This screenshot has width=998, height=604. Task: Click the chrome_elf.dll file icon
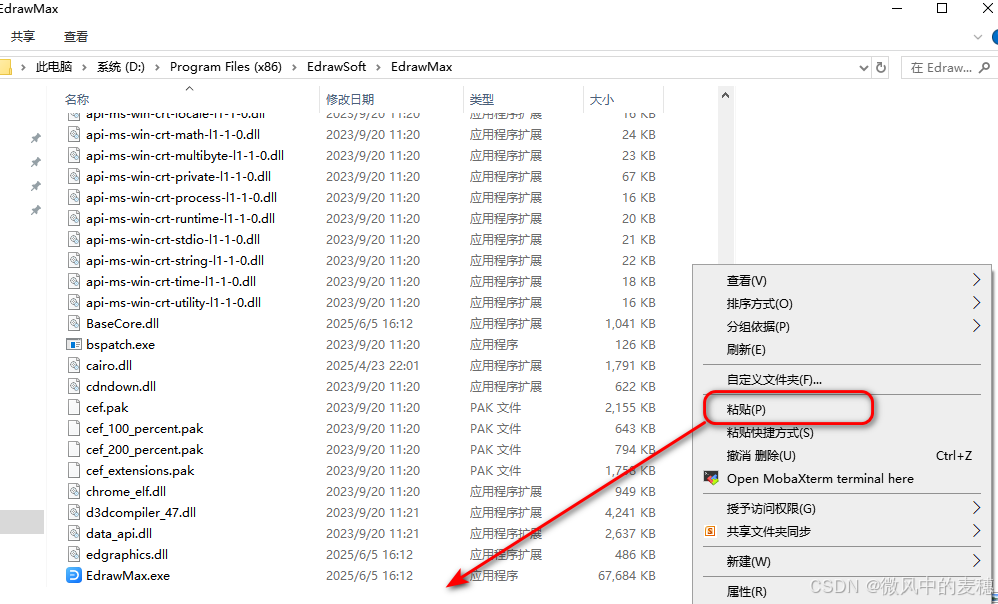(x=74, y=491)
